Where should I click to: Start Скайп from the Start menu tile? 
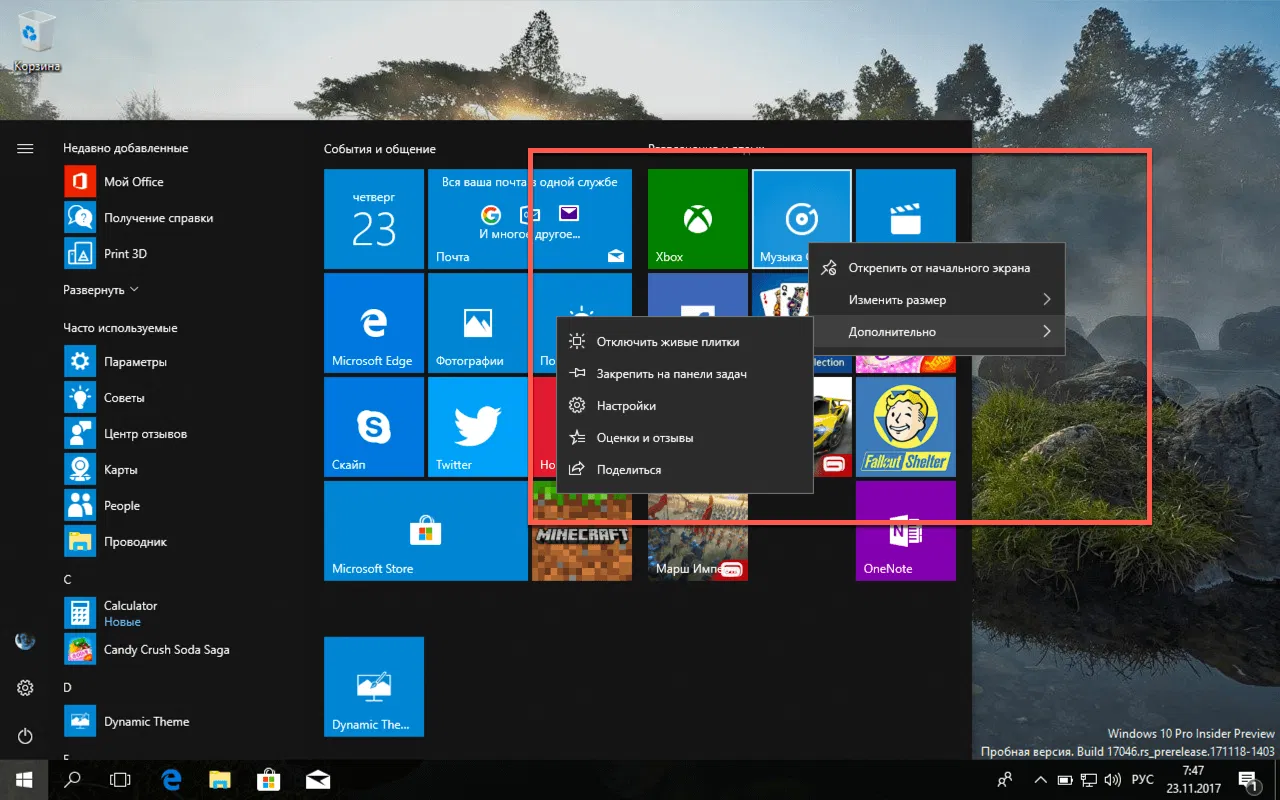tap(374, 427)
